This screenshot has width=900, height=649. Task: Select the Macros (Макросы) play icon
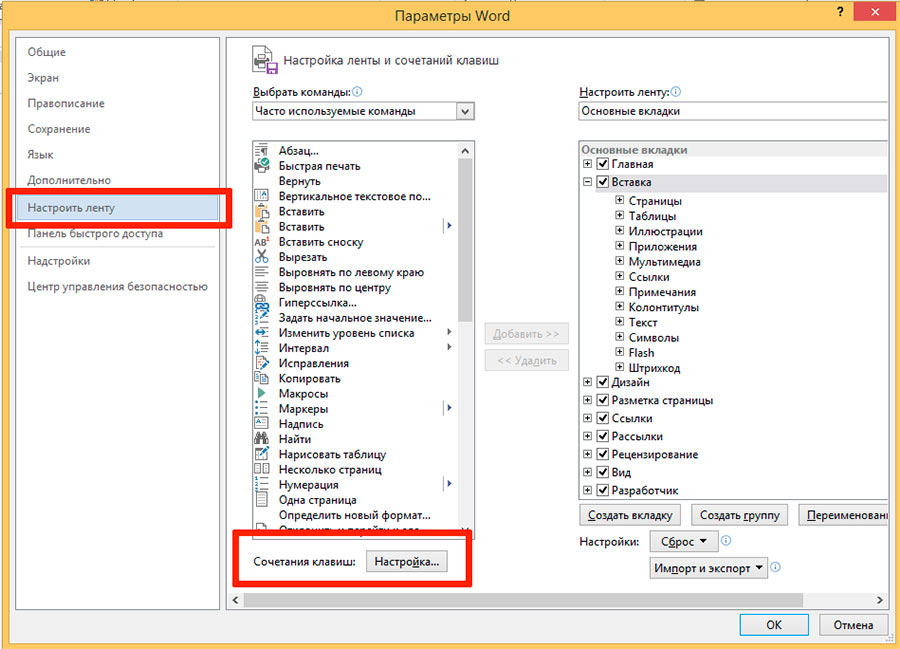[x=262, y=394]
